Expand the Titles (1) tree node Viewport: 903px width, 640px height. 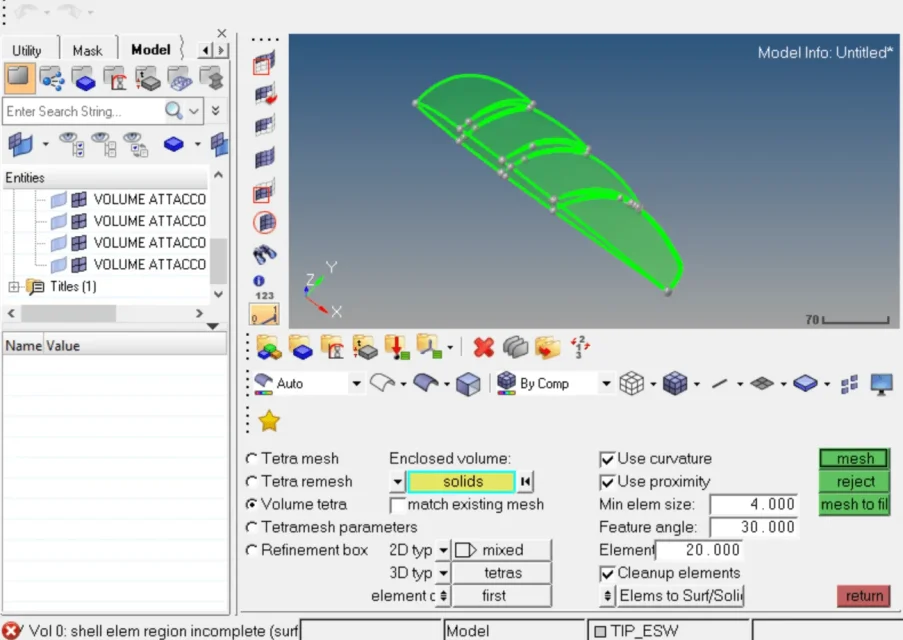click(14, 287)
